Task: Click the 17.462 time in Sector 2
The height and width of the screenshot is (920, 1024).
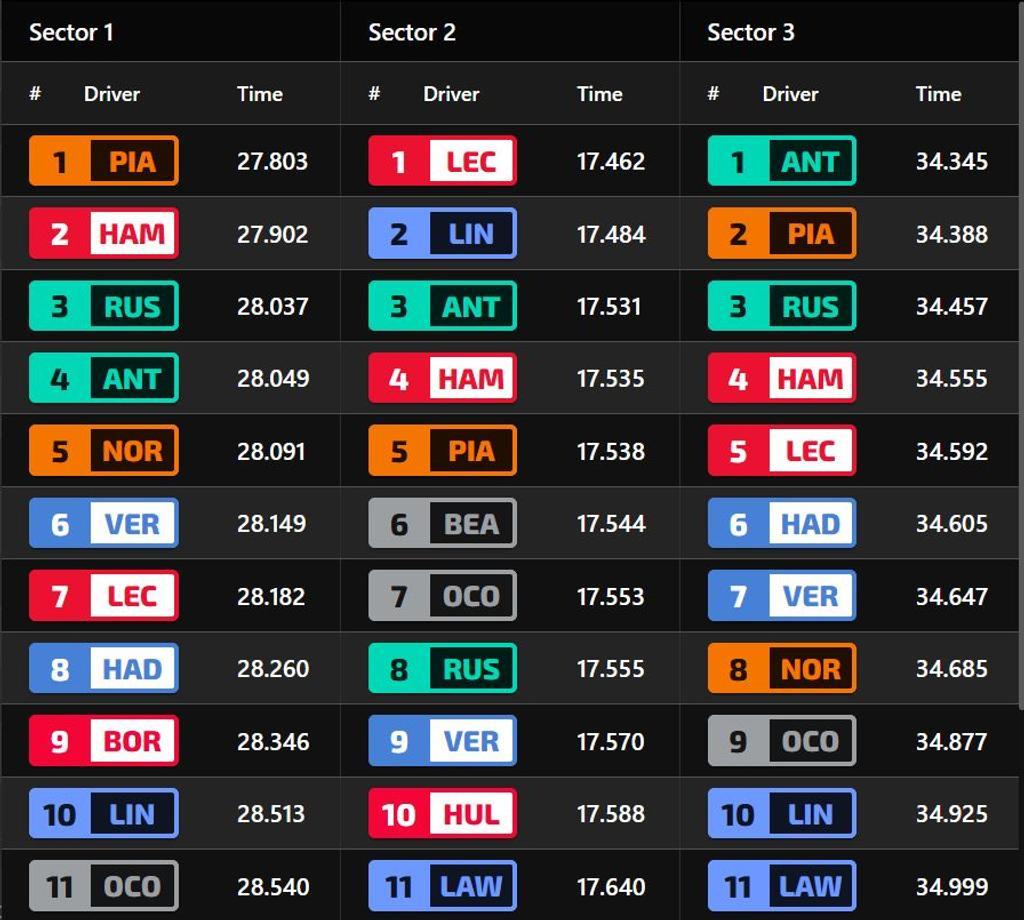Action: tap(611, 161)
